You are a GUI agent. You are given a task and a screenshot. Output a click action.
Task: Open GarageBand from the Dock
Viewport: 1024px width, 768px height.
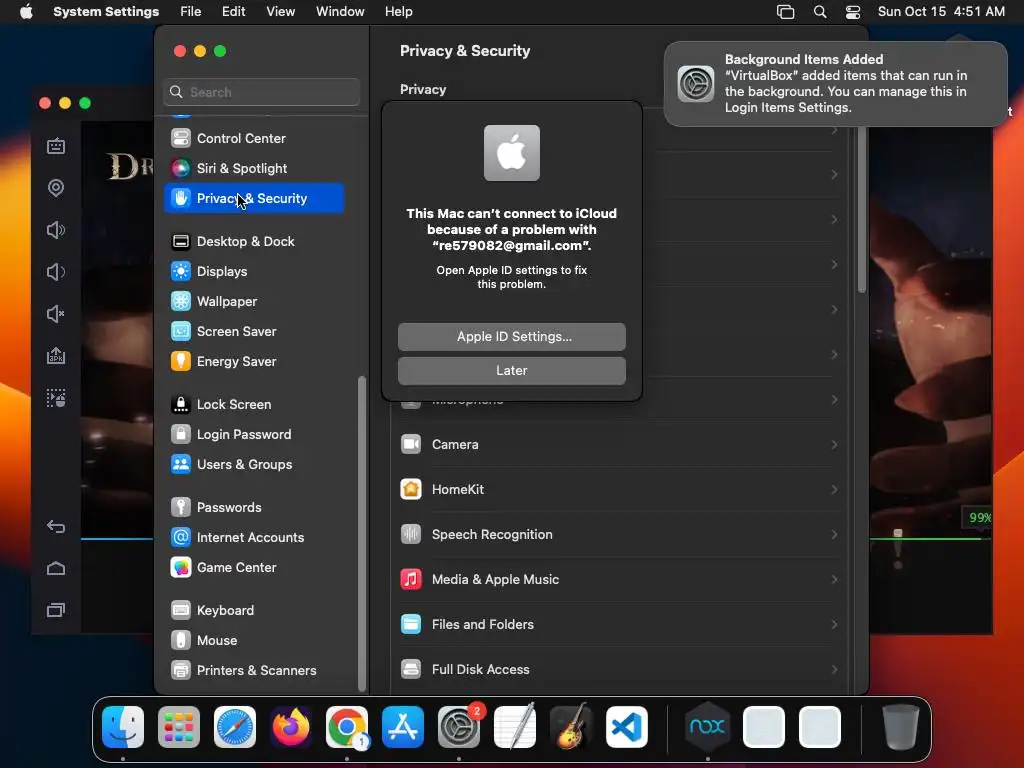[x=571, y=727]
